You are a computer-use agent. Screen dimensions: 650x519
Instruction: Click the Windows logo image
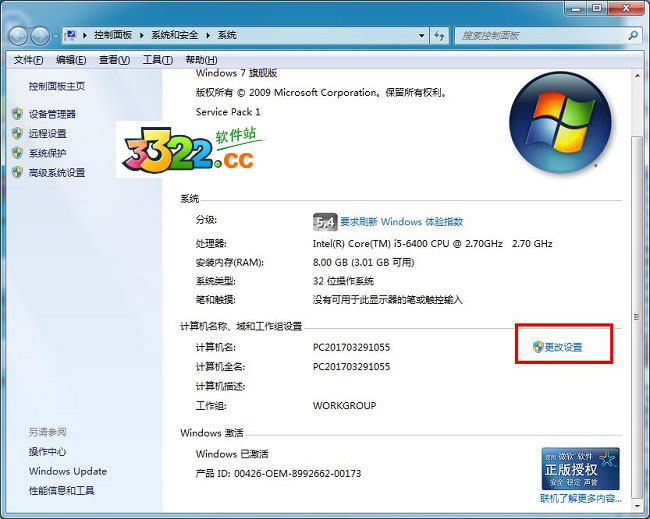(560, 123)
